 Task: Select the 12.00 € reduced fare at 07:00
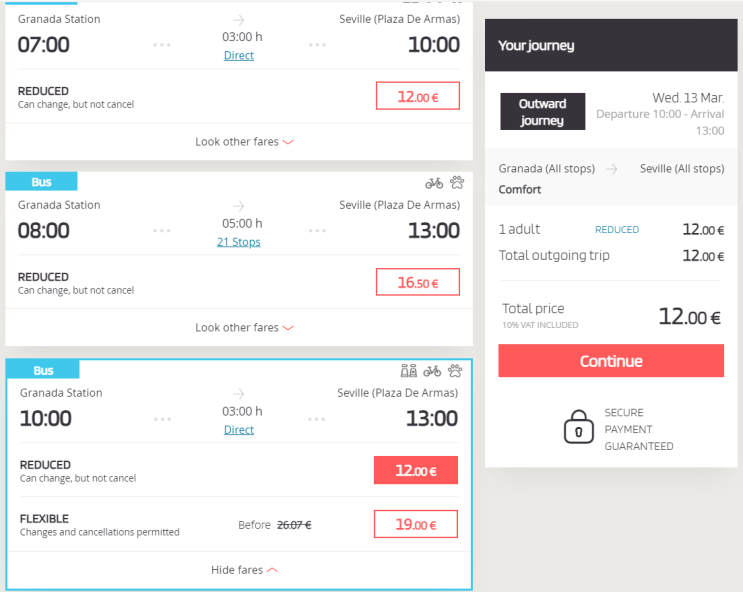click(x=417, y=97)
